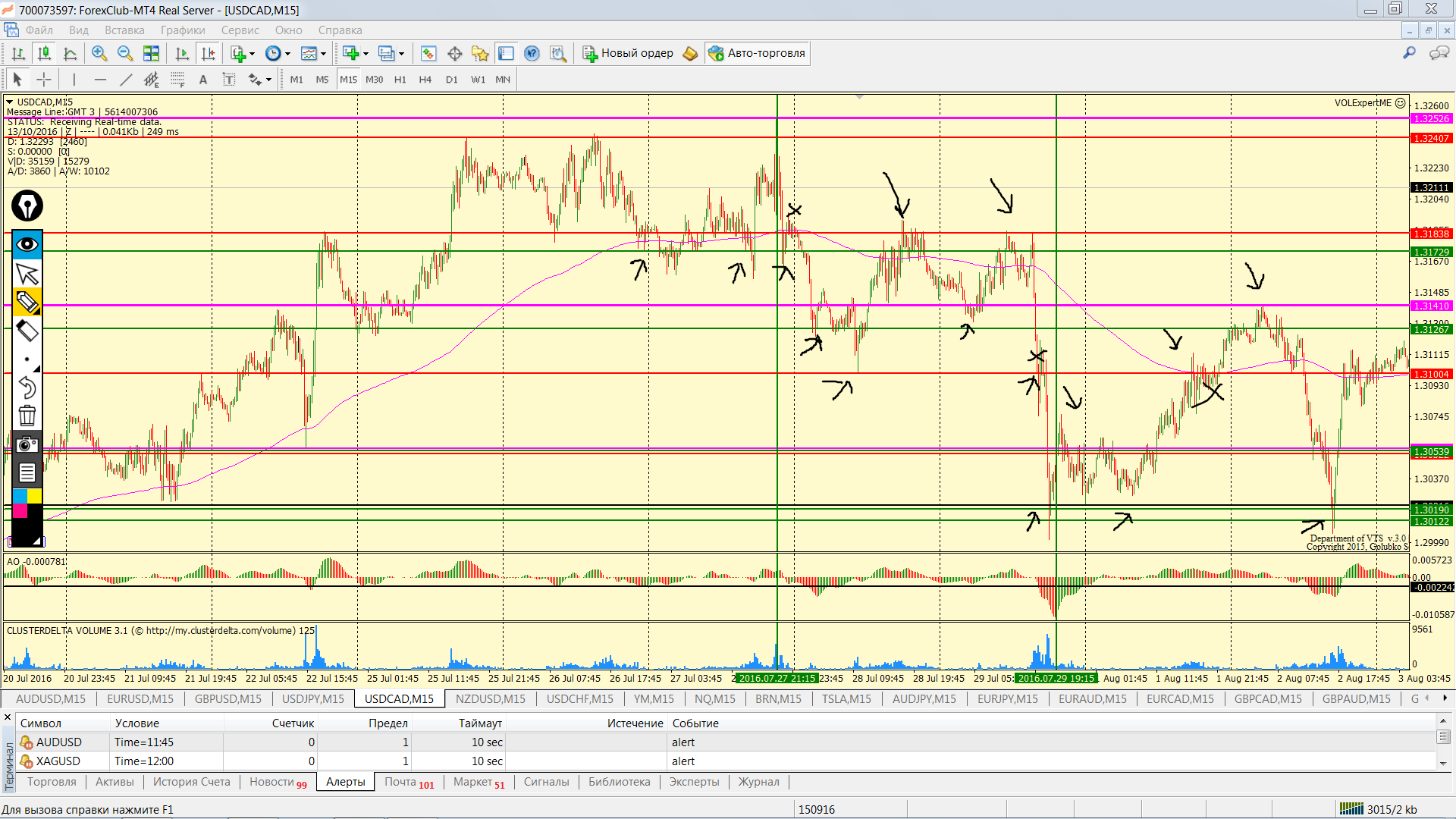Select the crosshair cursor tool

coord(44,80)
